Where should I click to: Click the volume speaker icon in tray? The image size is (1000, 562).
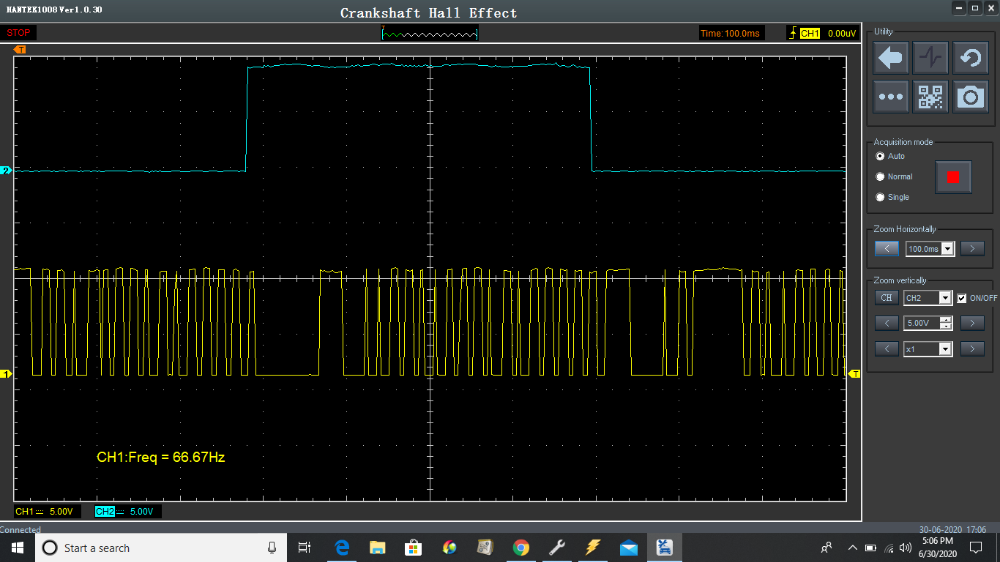906,548
